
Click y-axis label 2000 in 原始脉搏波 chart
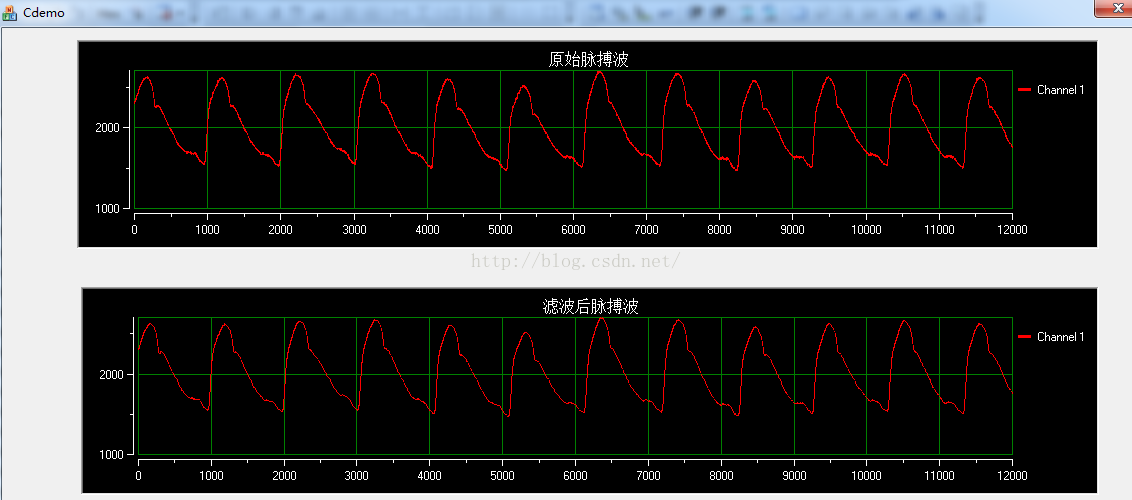pos(108,128)
